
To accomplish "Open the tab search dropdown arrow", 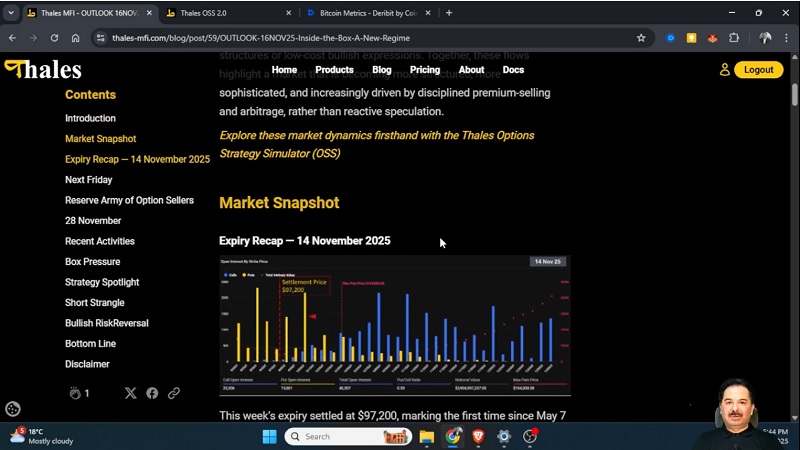I will [x=11, y=13].
